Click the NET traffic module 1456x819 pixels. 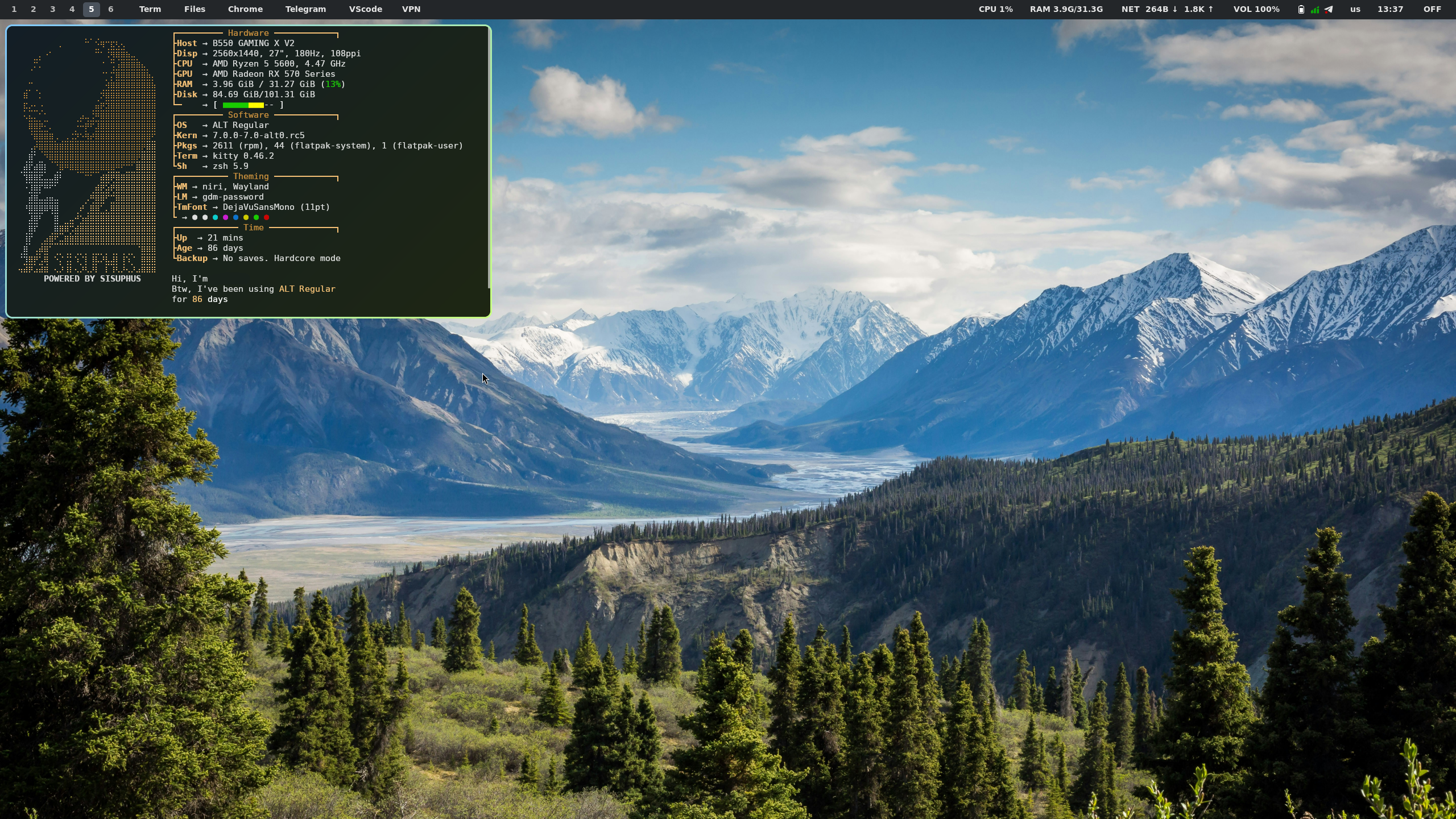point(1168,9)
